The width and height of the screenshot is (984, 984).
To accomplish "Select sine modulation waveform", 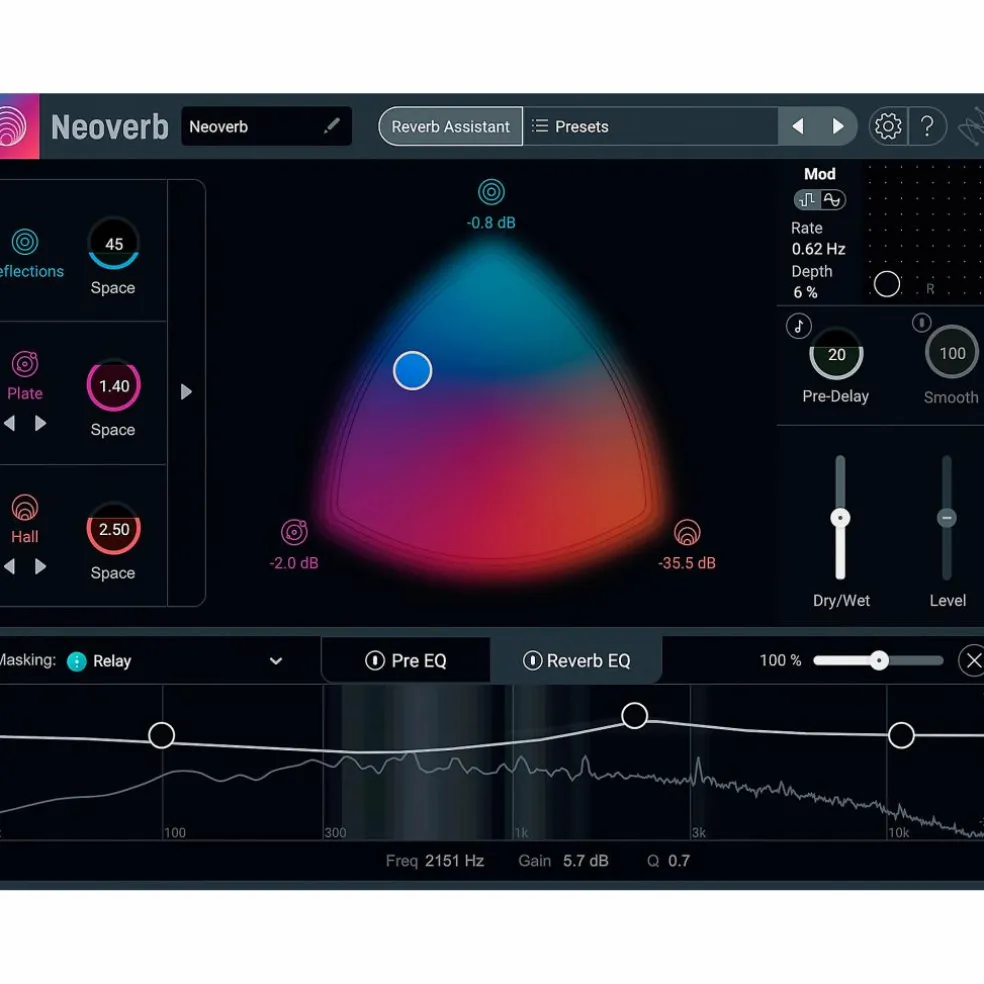I will point(832,200).
